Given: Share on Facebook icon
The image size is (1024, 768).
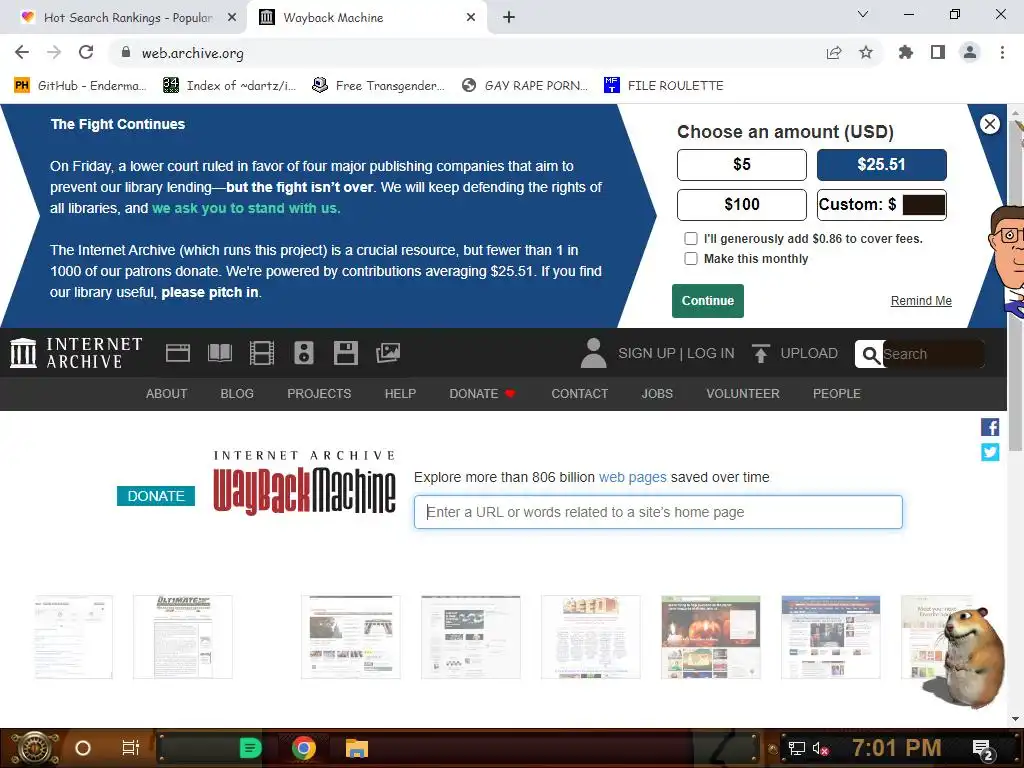Looking at the screenshot, I should click(x=990, y=427).
